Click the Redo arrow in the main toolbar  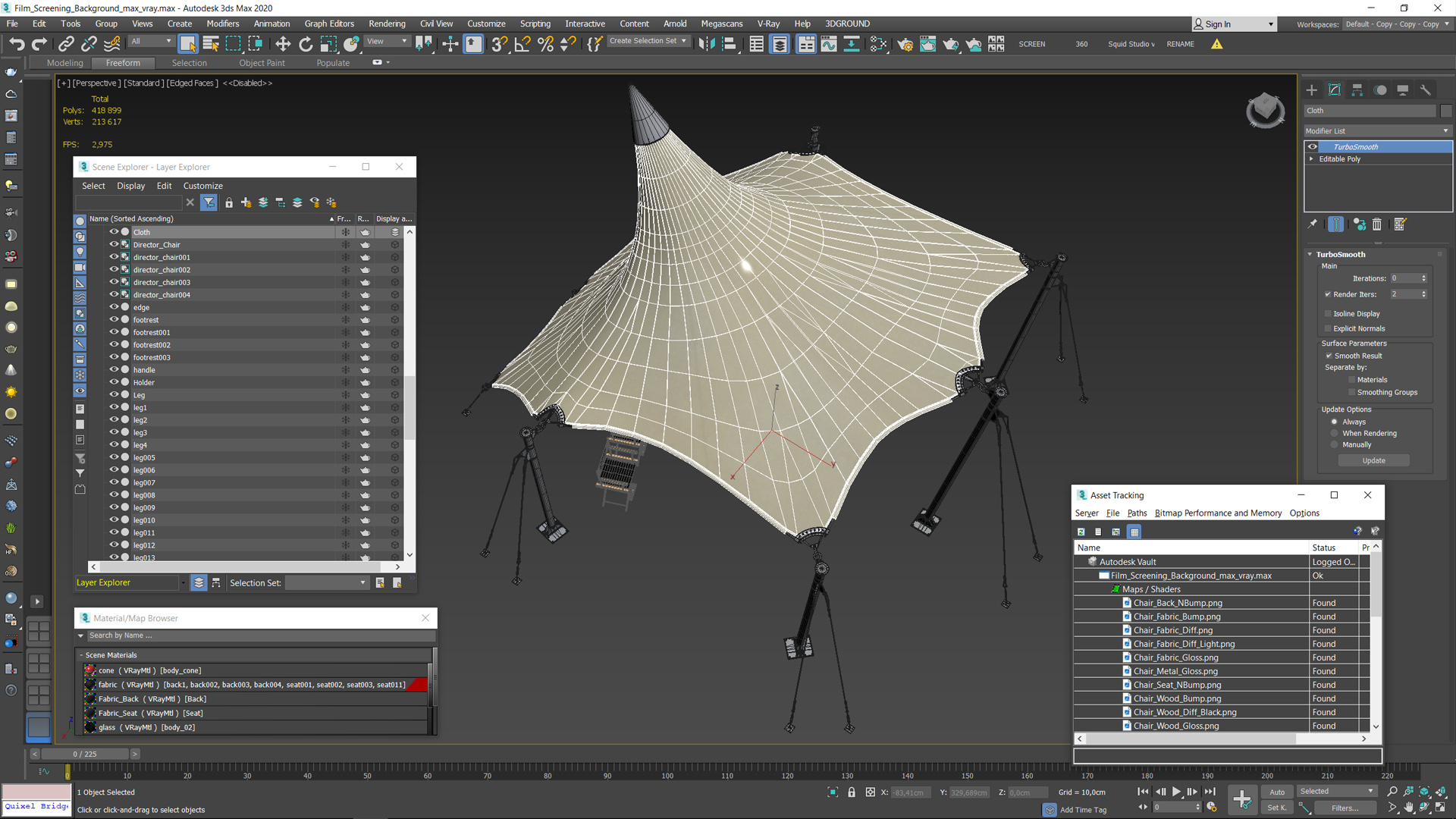39,44
